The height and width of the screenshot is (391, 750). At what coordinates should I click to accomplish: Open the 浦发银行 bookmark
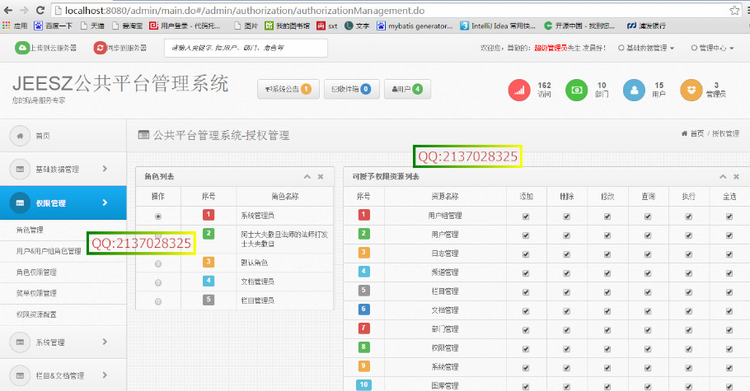646,25
